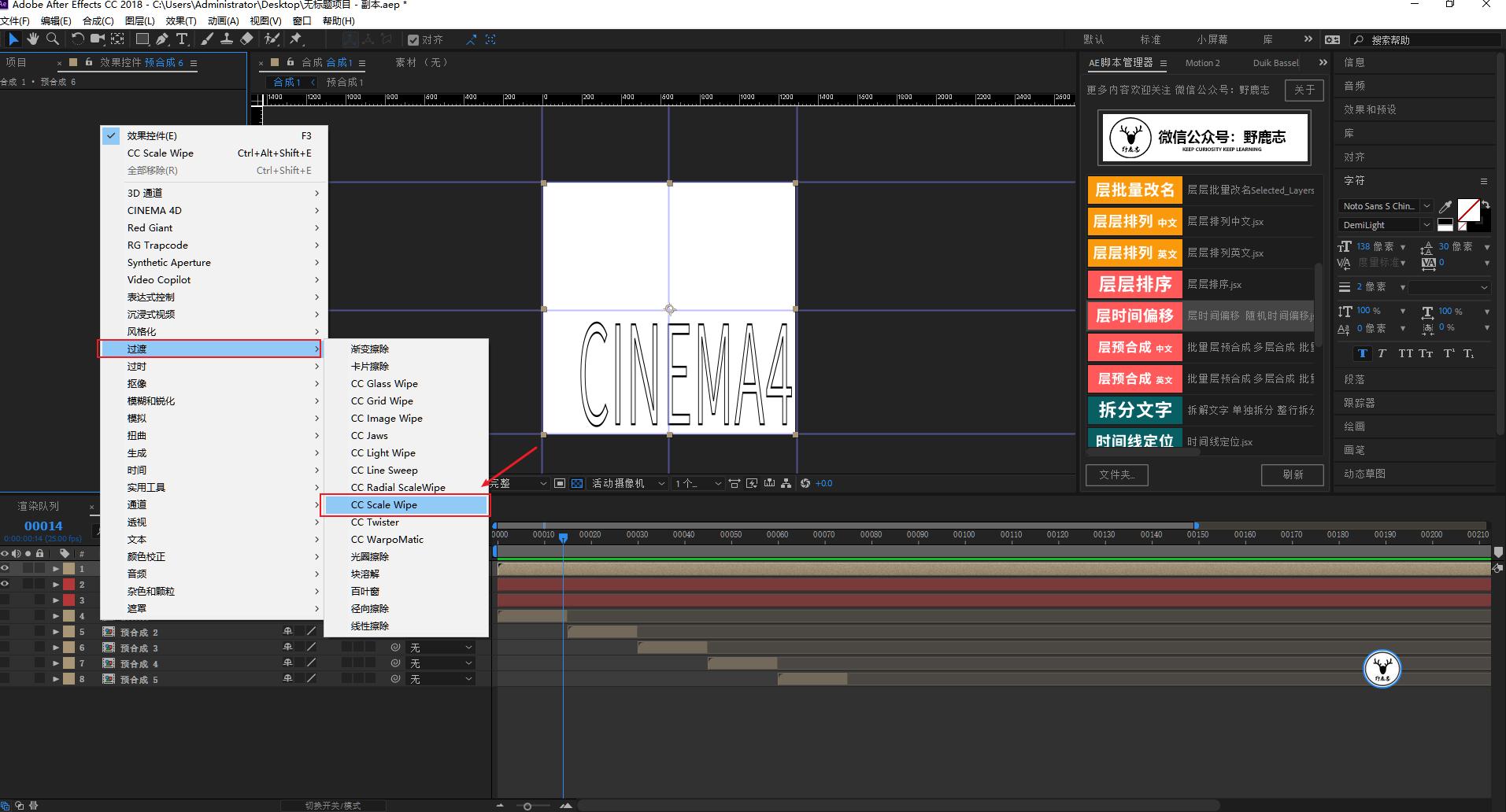Viewport: 1506px width, 812px height.
Task: Click the 刷新 refresh button
Action: (1292, 474)
